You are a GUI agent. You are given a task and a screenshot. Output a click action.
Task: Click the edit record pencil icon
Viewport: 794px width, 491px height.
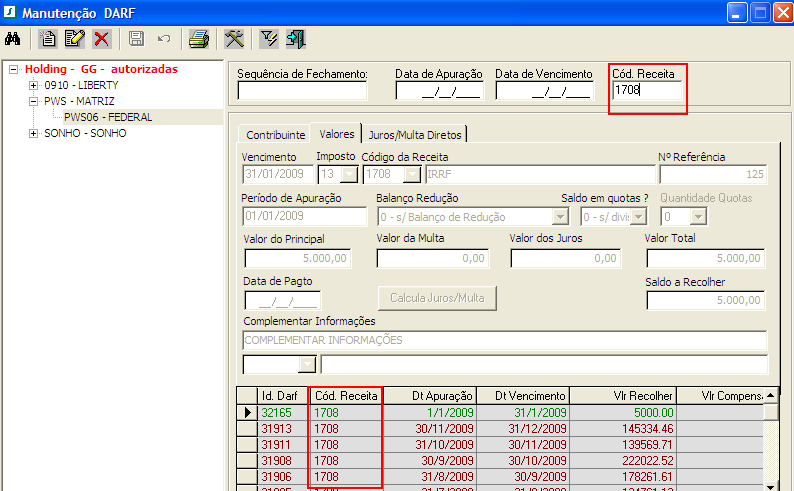pos(74,39)
